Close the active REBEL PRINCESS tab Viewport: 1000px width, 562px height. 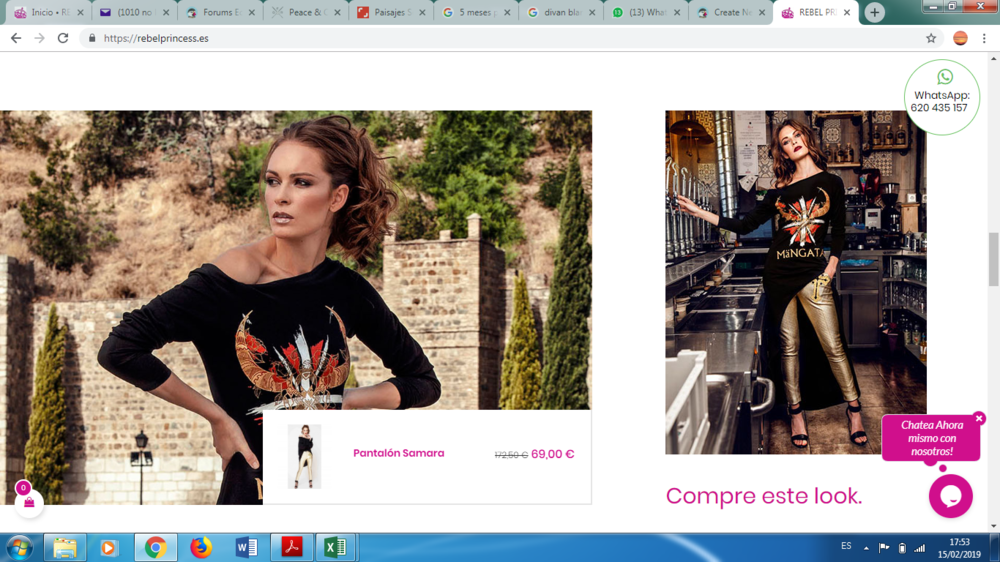tap(847, 12)
